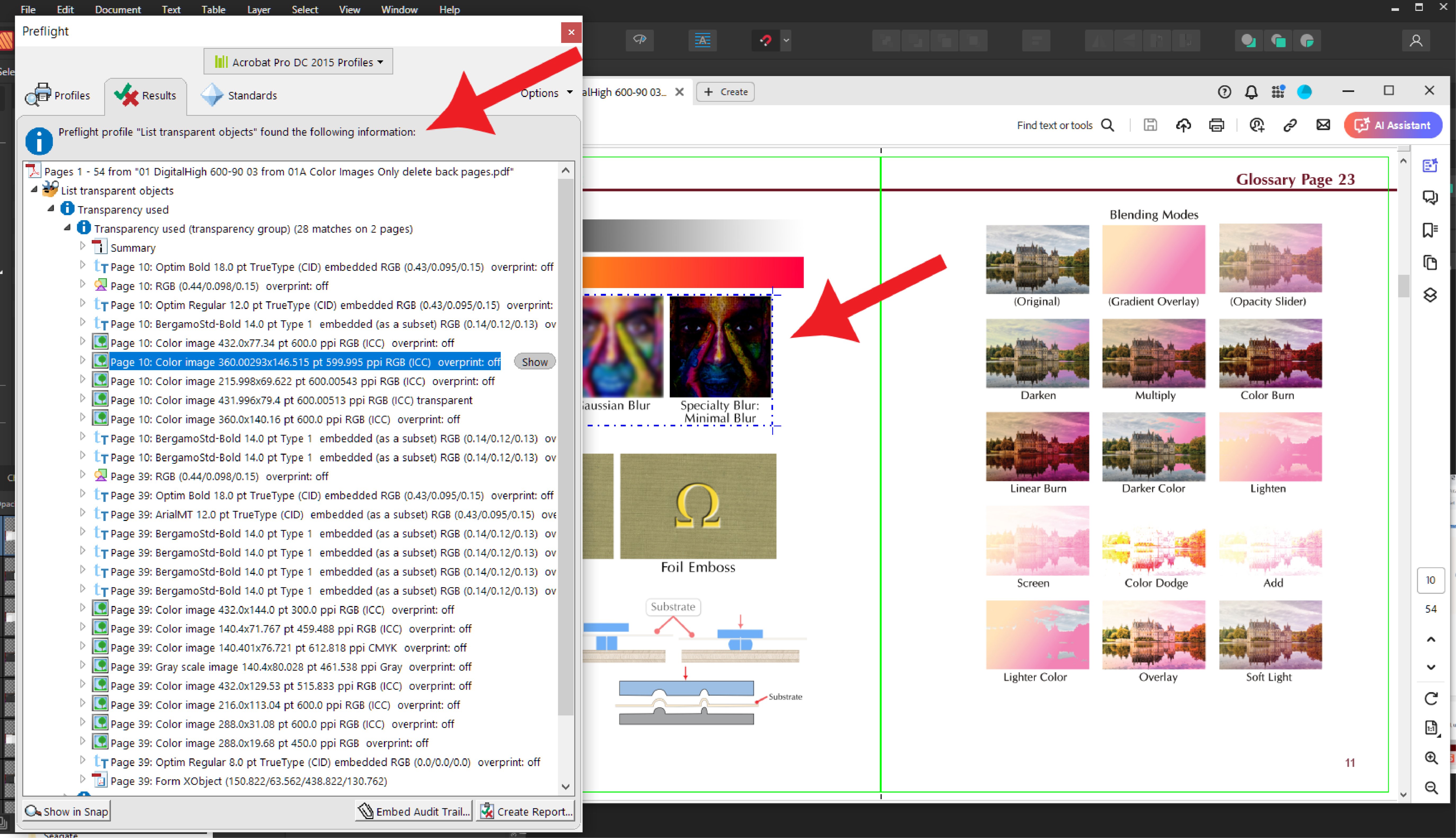Image resolution: width=1456 pixels, height=838 pixels.
Task: Click the fit page icon in right sidebar
Action: click(1431, 728)
